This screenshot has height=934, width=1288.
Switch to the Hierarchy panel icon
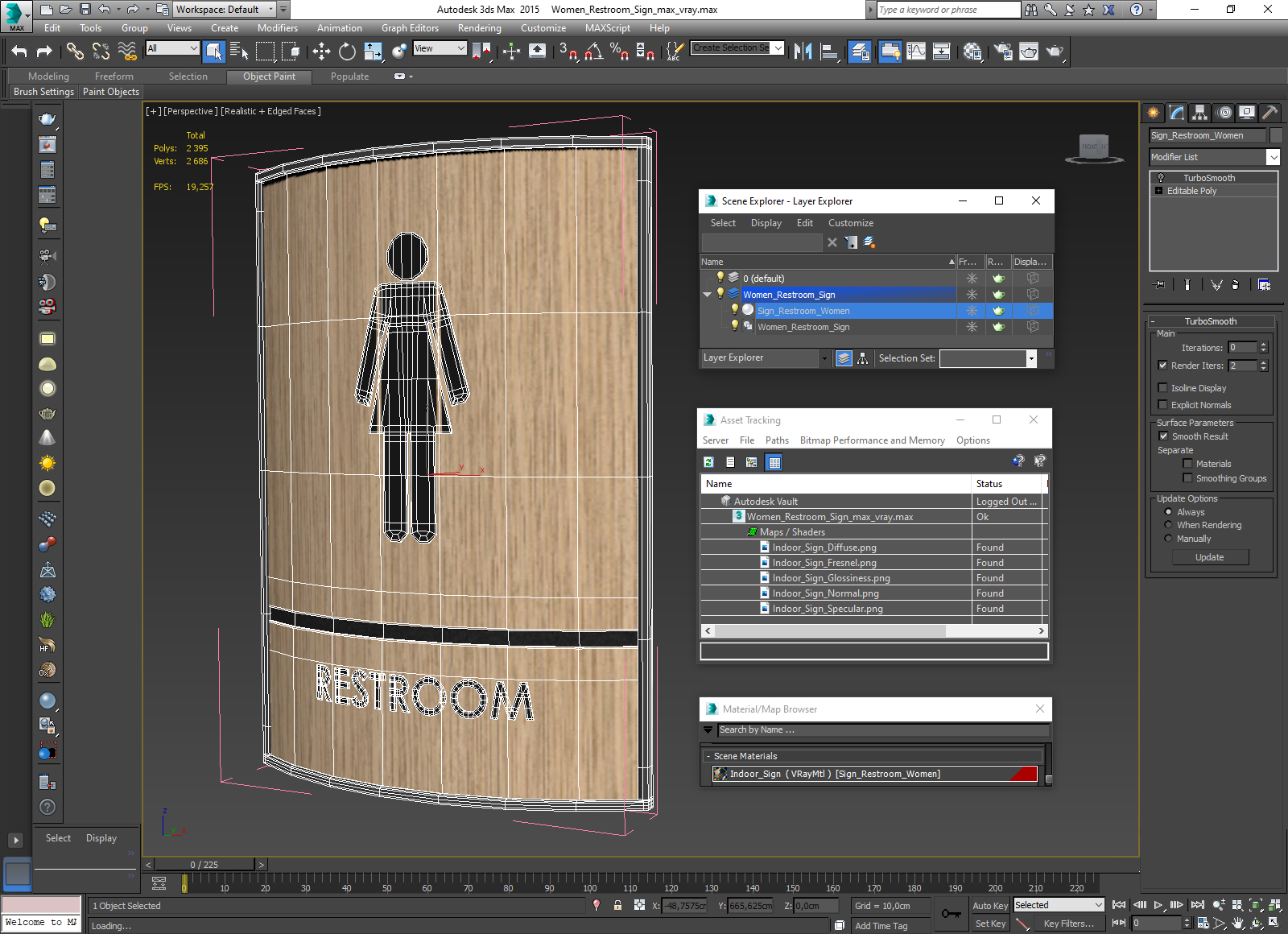click(1200, 113)
